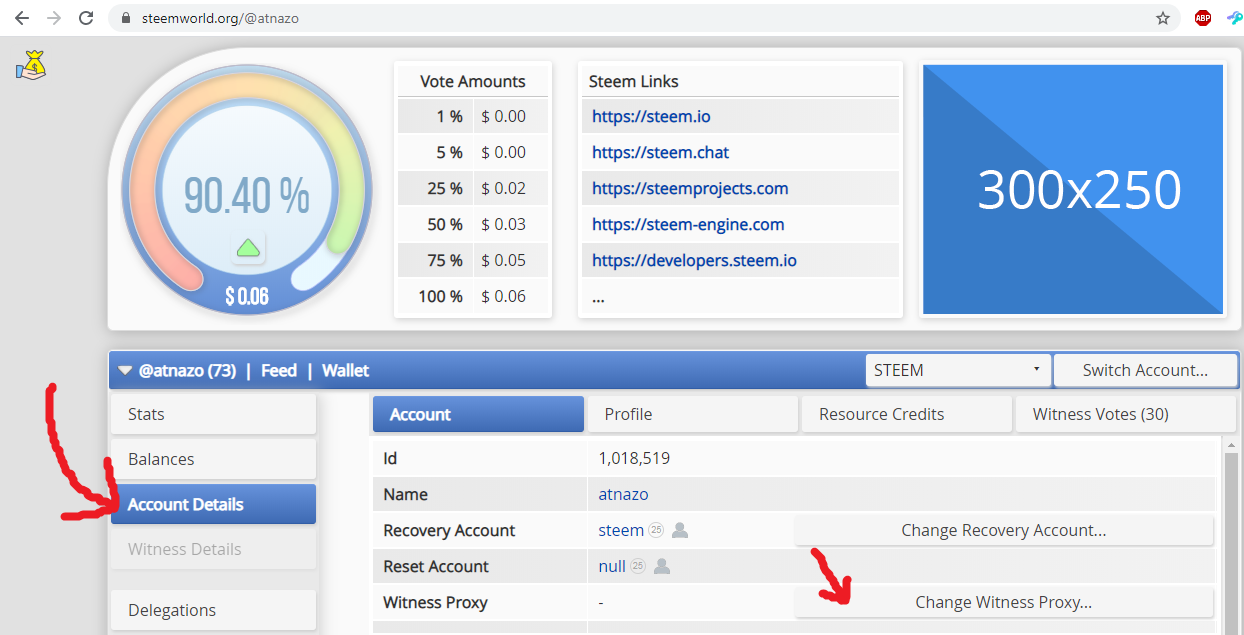Open the https://steem-engine.com link
Image resolution: width=1244 pixels, height=635 pixels.
[688, 224]
